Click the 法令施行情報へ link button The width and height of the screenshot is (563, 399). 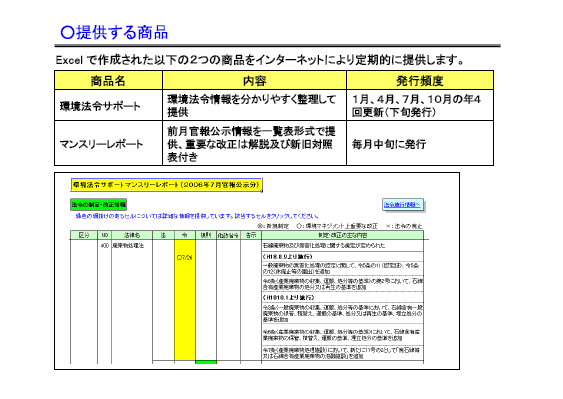click(x=403, y=205)
